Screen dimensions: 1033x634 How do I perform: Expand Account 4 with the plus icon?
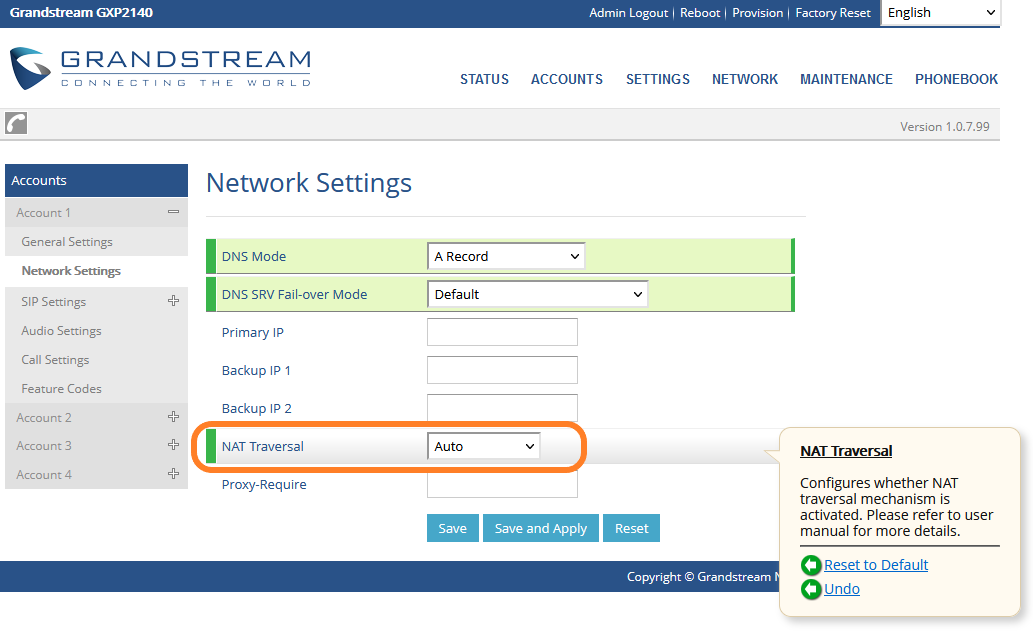click(x=173, y=474)
